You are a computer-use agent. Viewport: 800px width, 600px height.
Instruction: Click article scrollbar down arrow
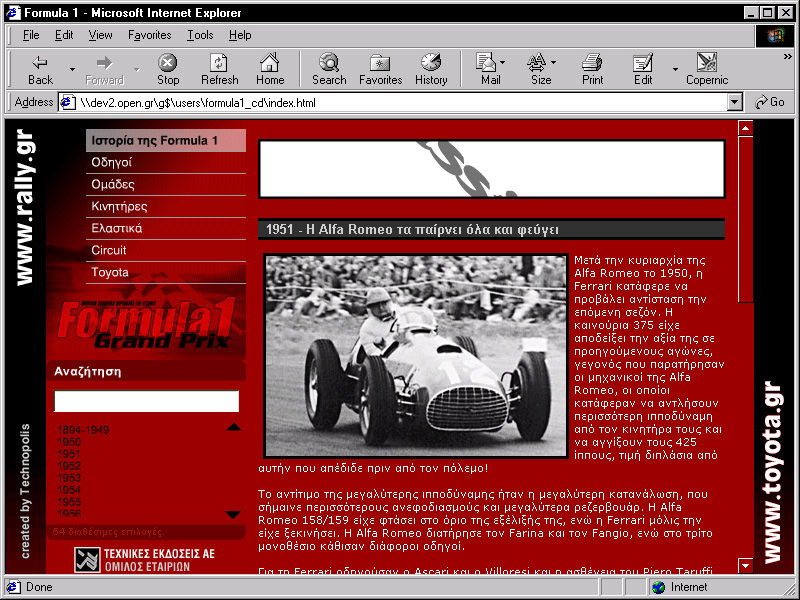click(745, 565)
